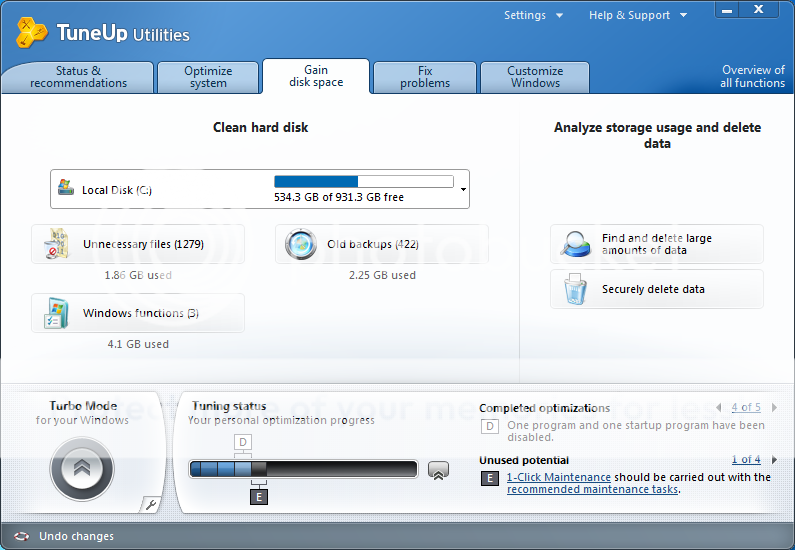
Task: Click the TuneUp Utilities logo
Action: (x=32, y=33)
